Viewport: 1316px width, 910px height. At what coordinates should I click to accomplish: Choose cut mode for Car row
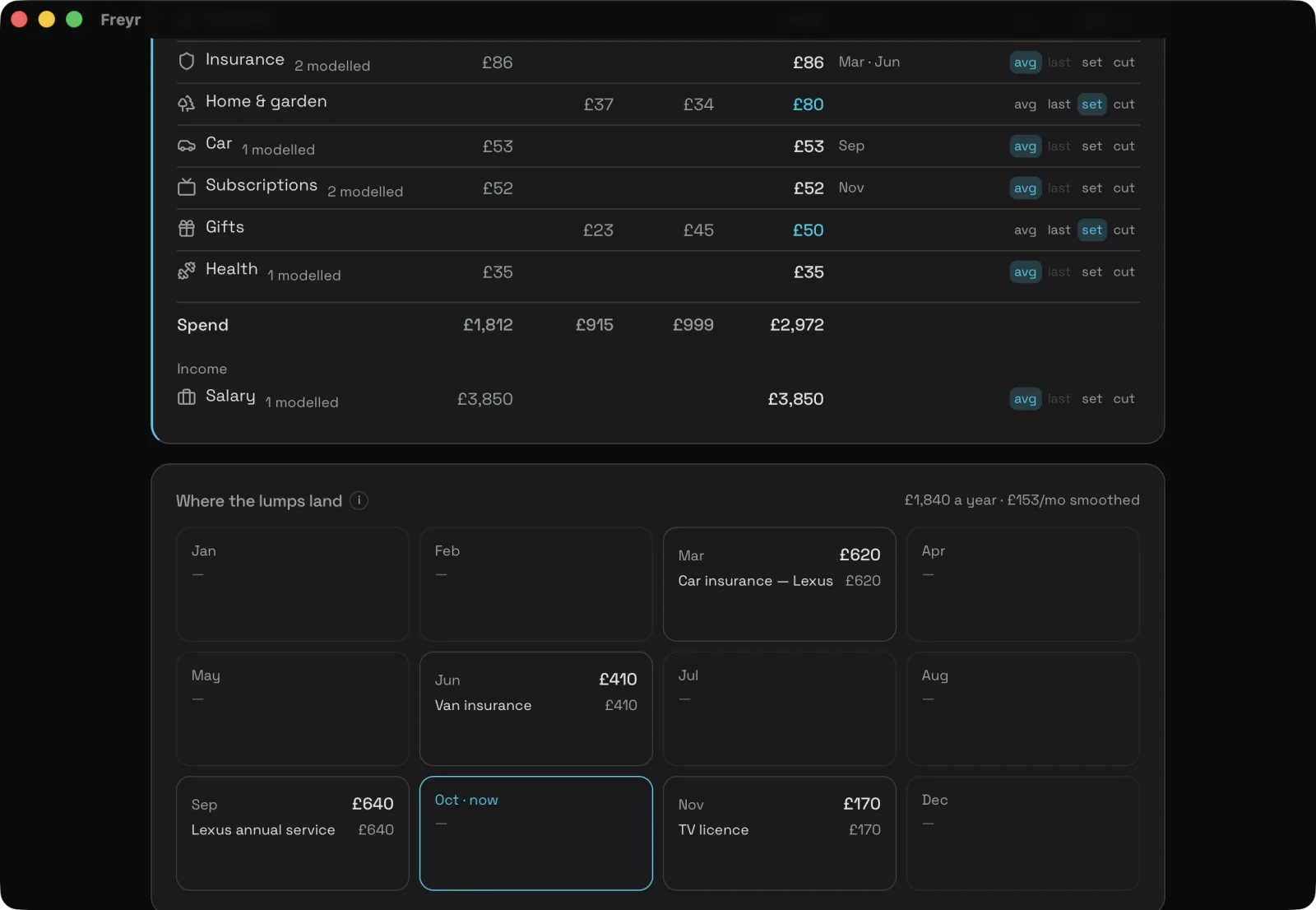click(x=1124, y=146)
